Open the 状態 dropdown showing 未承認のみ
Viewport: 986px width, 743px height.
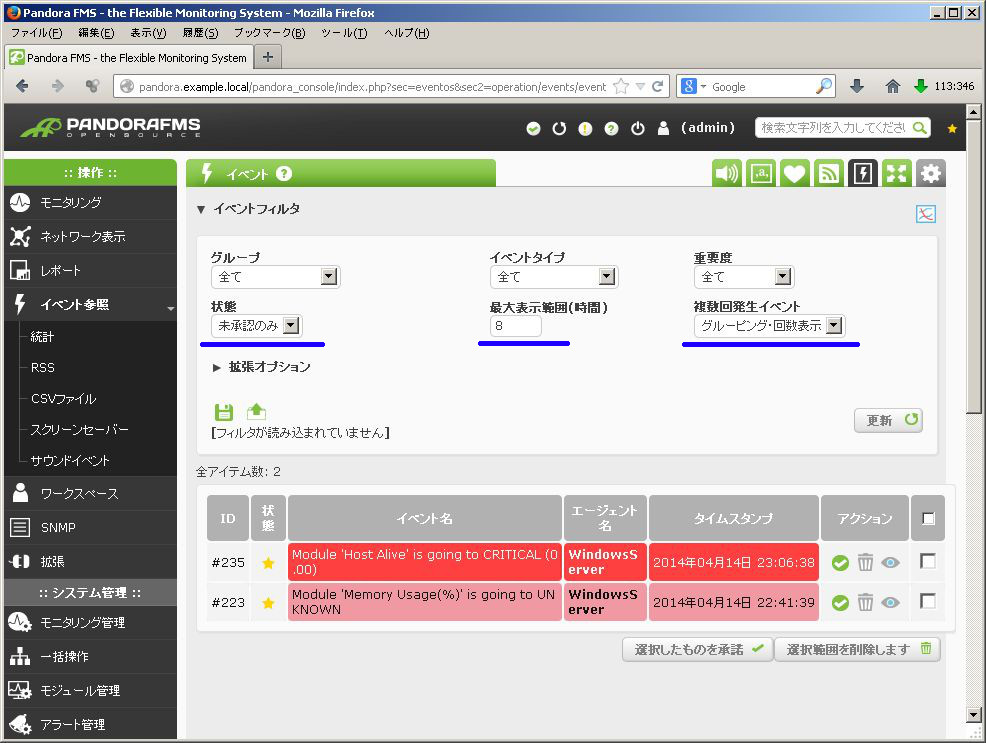coord(257,326)
